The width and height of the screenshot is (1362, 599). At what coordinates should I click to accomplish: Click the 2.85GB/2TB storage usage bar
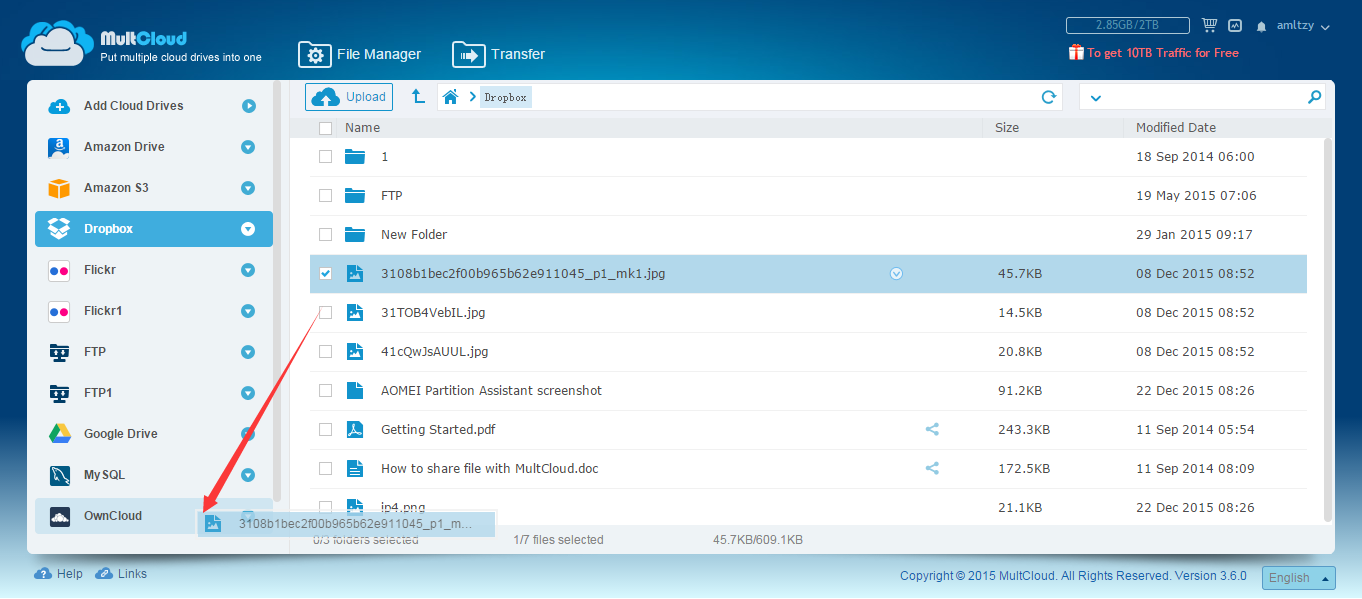(x=1127, y=26)
